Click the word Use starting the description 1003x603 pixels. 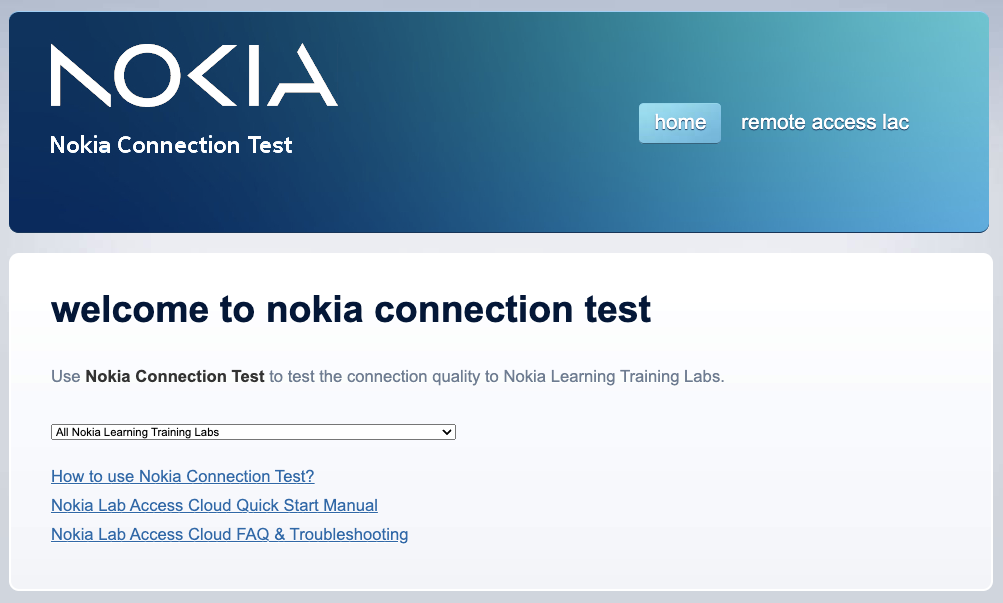[66, 377]
